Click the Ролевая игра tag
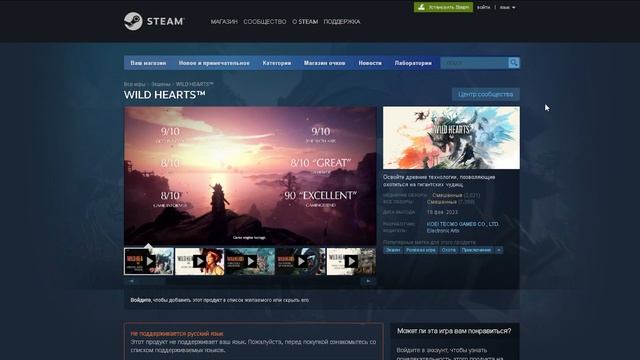Viewport: 640px width, 360px height. pyautogui.click(x=421, y=250)
